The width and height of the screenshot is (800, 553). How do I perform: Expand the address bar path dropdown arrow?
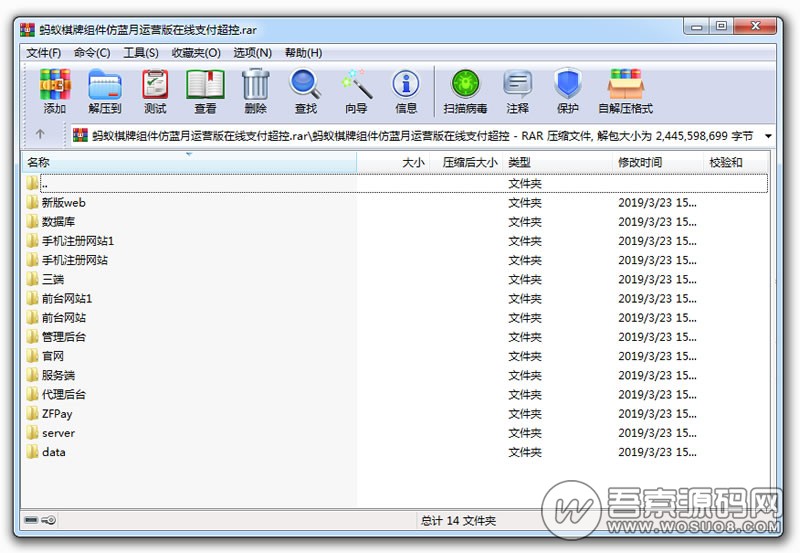coord(768,136)
